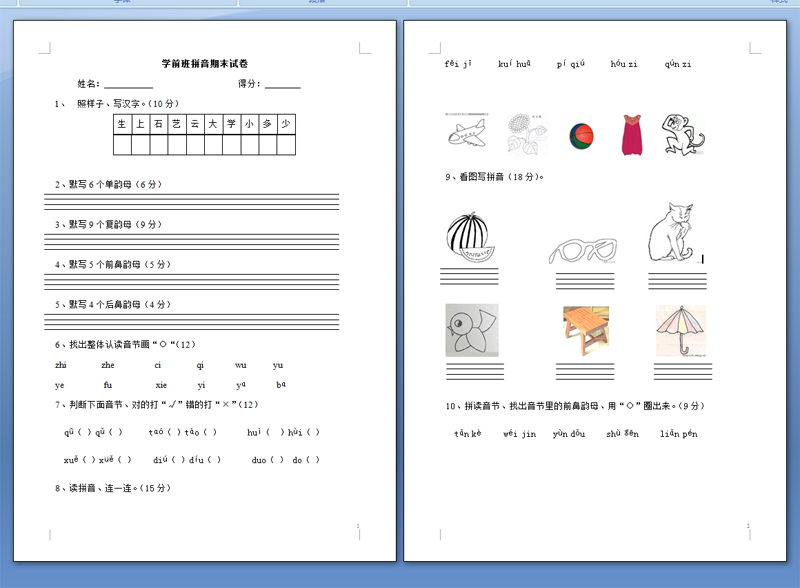Click the writing lines under the umbrella
The height and width of the screenshot is (588, 800).
click(x=683, y=372)
